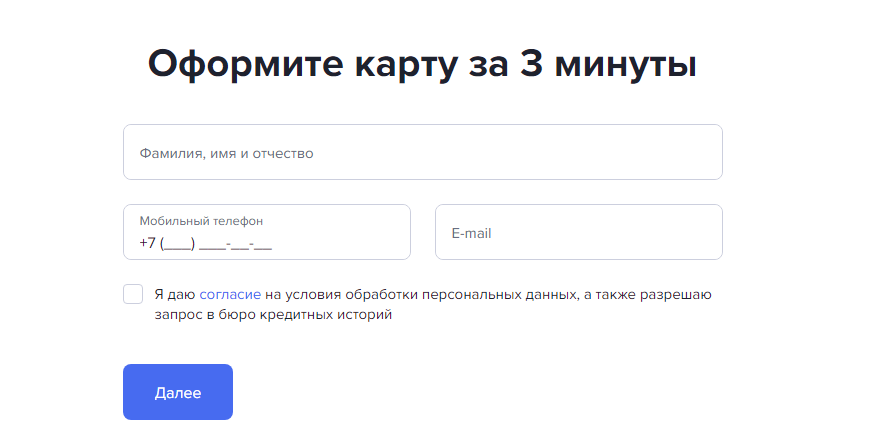Screen dimensions: 873x442
Task: Click the запрос в бюро кредитных историй text
Action: tap(273, 315)
